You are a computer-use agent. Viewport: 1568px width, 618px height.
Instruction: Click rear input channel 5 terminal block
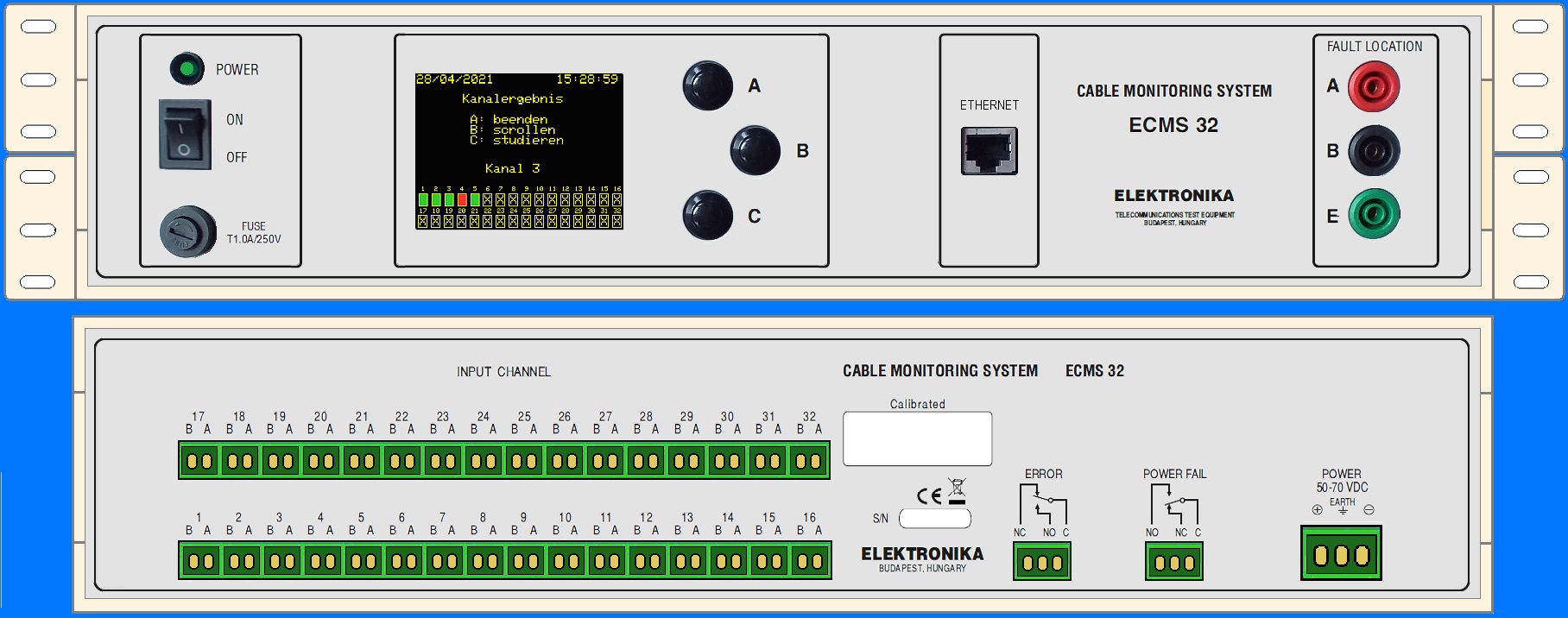click(363, 561)
